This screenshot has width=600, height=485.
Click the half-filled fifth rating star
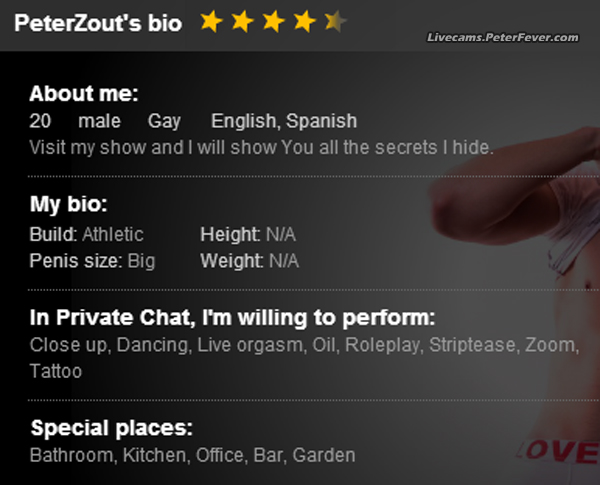[x=336, y=21]
